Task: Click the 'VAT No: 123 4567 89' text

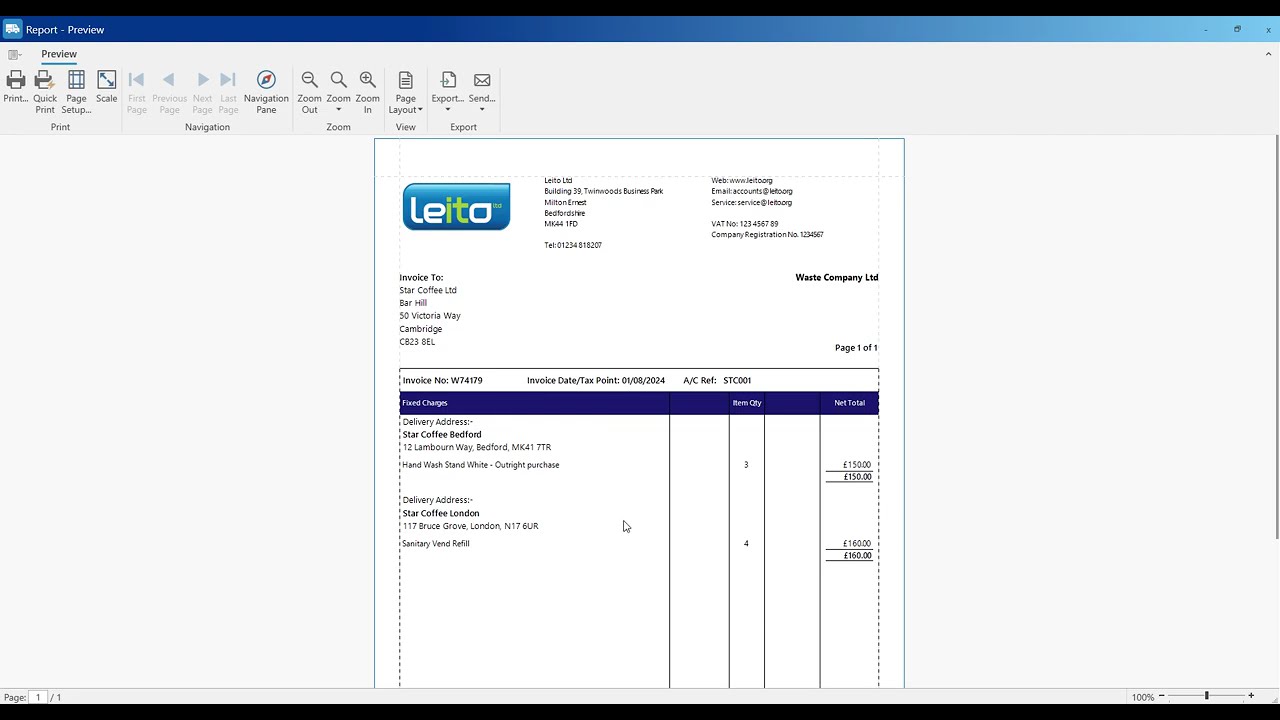Action: pos(745,224)
